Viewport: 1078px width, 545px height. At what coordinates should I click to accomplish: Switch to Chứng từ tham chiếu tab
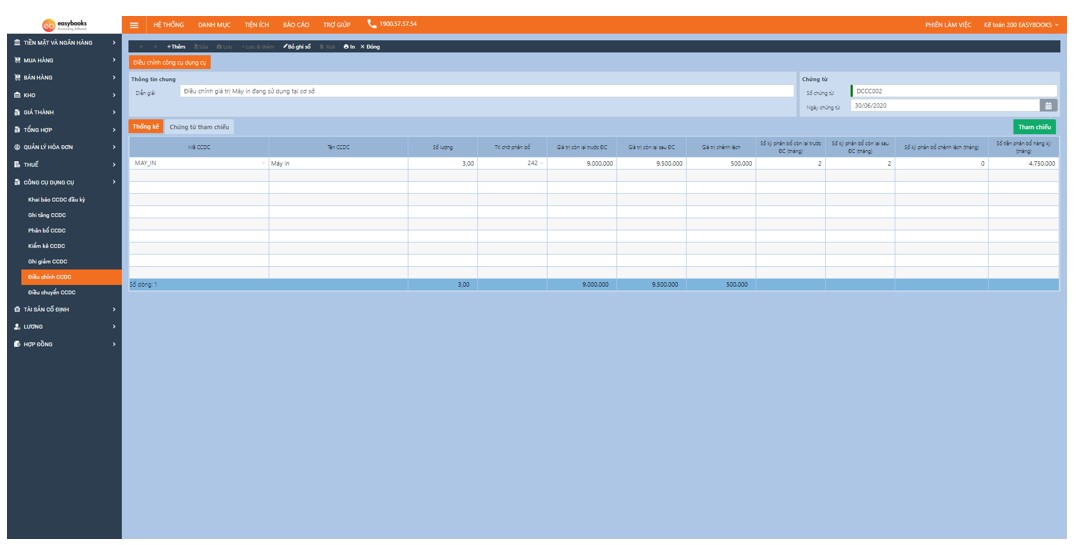point(199,126)
